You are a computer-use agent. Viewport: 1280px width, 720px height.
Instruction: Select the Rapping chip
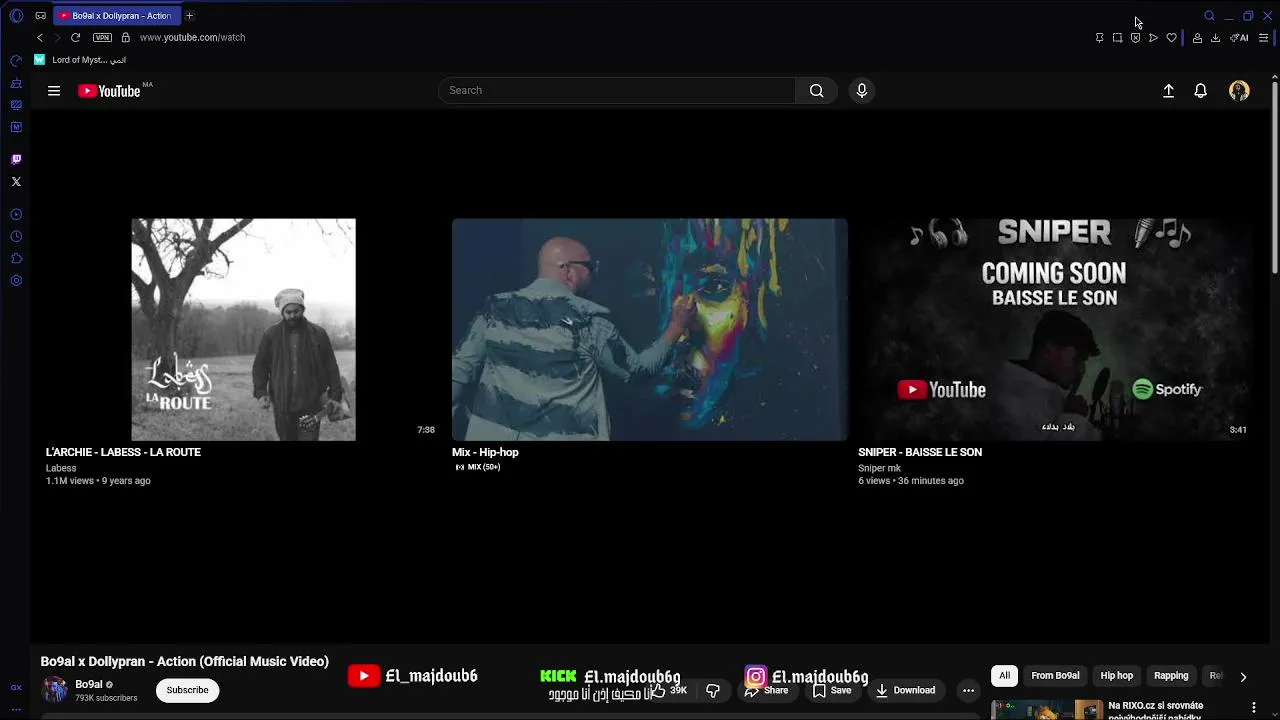tap(1171, 676)
